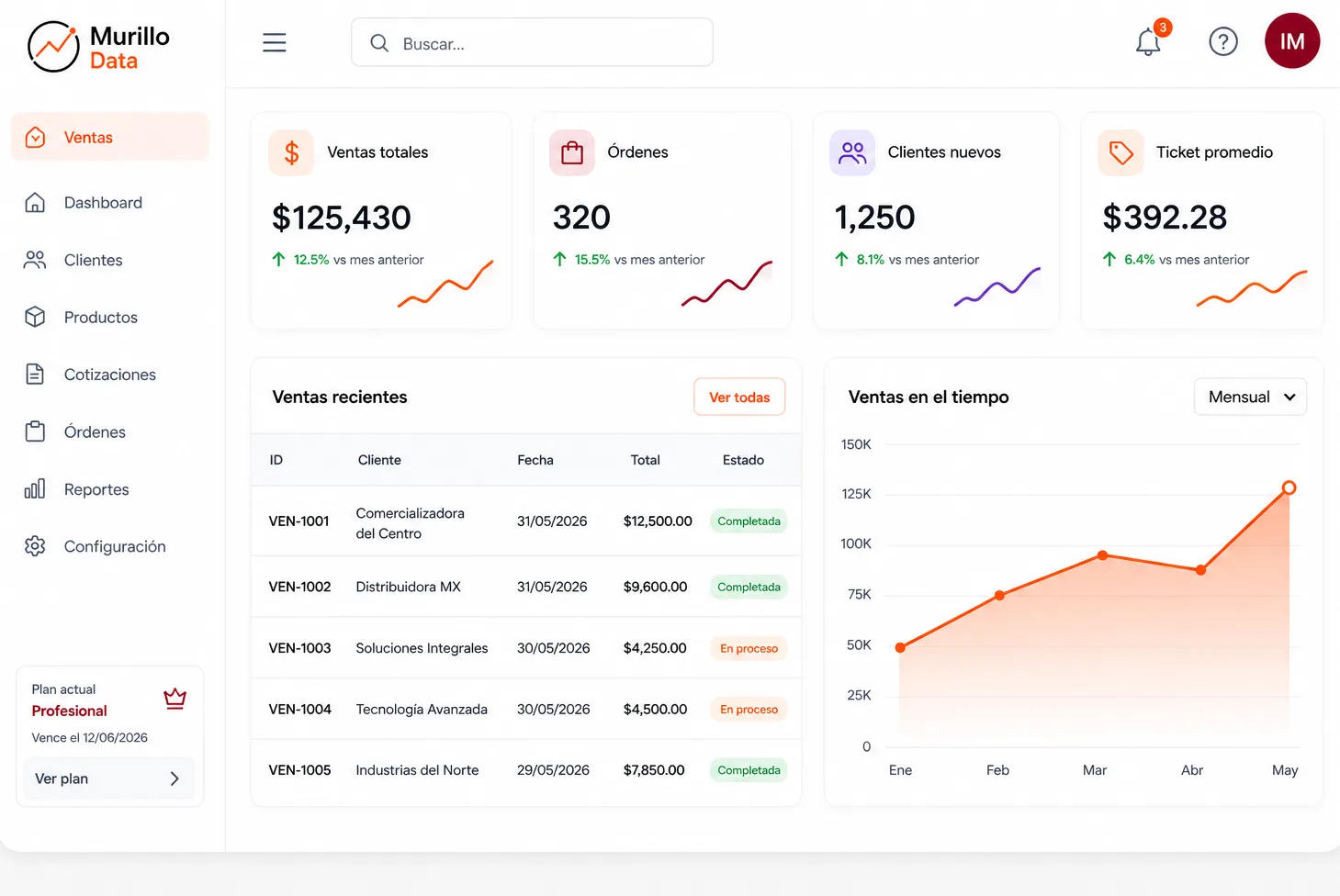Click client Industrias del Norte

(417, 770)
